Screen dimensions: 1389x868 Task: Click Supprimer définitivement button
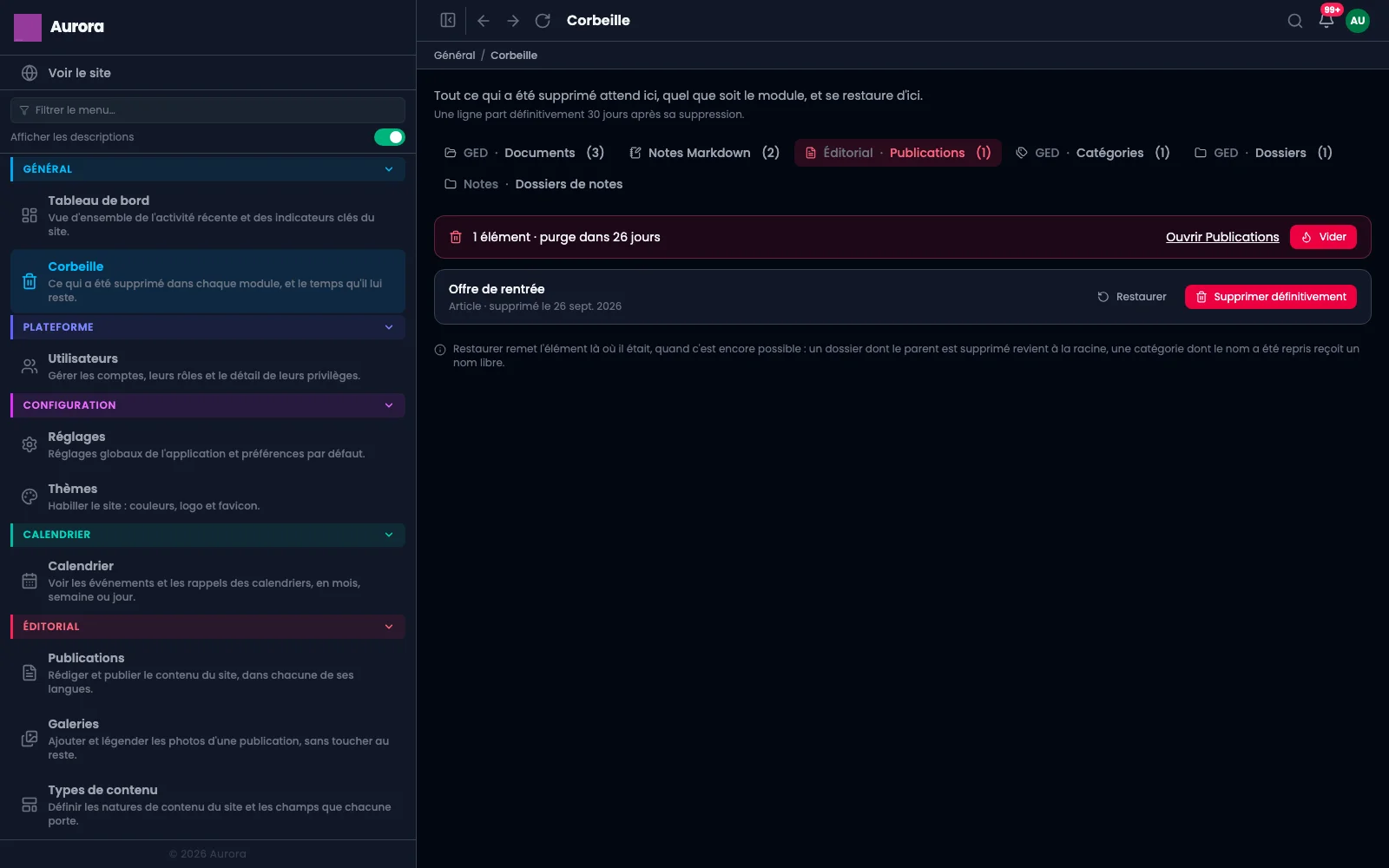click(1271, 297)
